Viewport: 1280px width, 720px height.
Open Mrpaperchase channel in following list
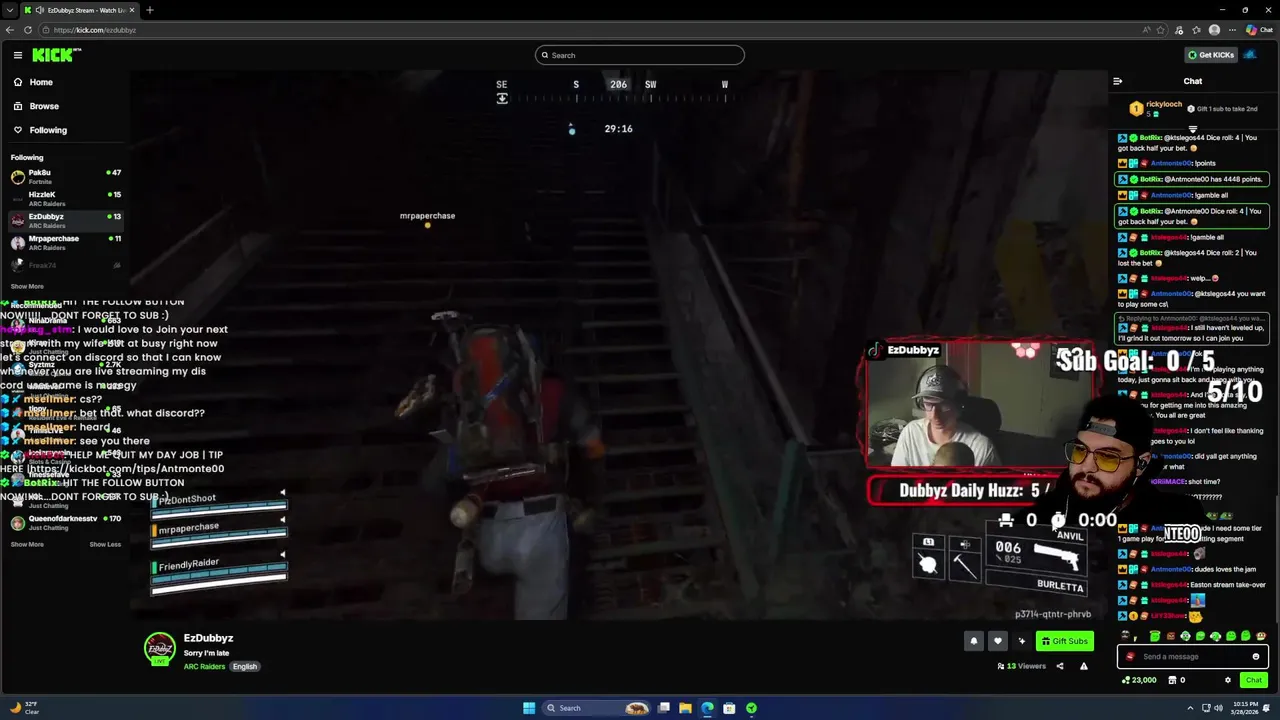[x=65, y=242]
